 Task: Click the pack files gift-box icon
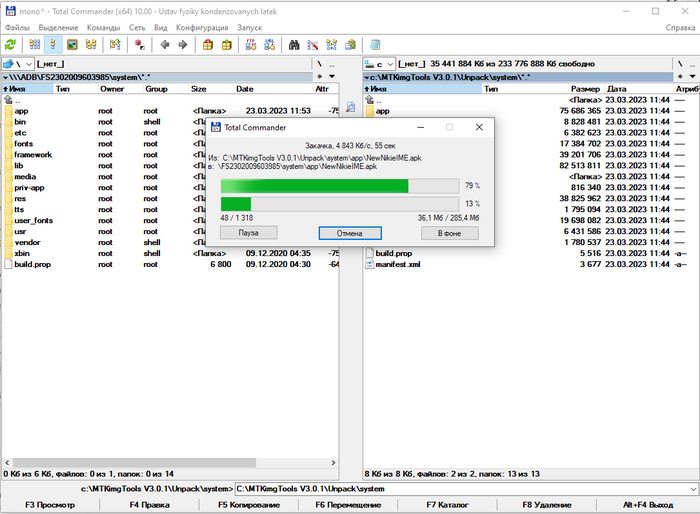click(208, 45)
